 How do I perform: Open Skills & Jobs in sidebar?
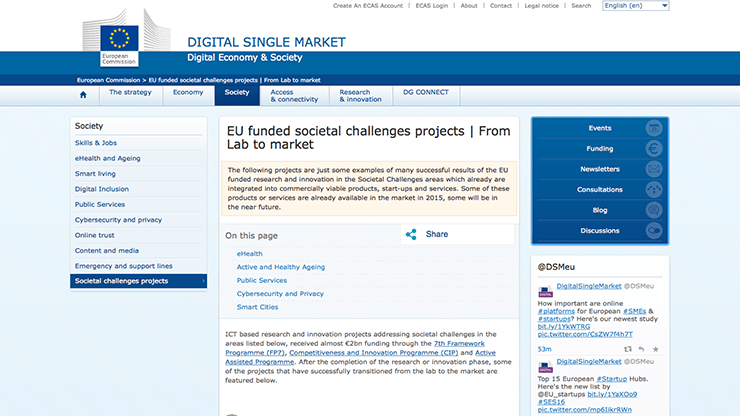click(x=96, y=143)
